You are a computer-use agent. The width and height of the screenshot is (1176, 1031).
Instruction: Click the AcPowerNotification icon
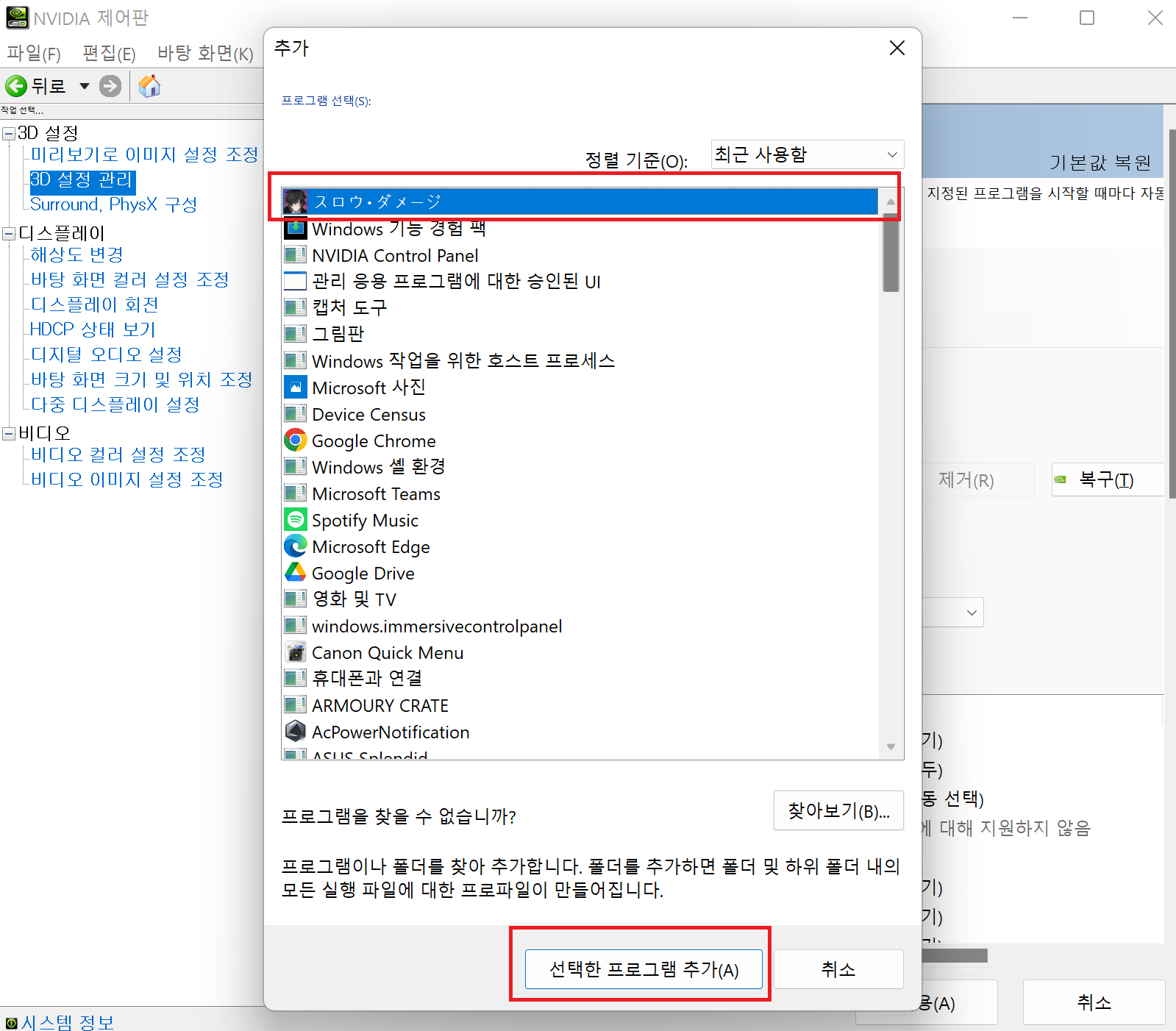click(x=296, y=732)
